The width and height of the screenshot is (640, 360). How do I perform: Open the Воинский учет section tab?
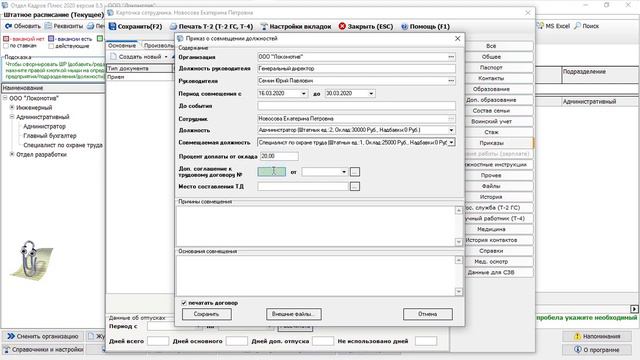(x=491, y=121)
